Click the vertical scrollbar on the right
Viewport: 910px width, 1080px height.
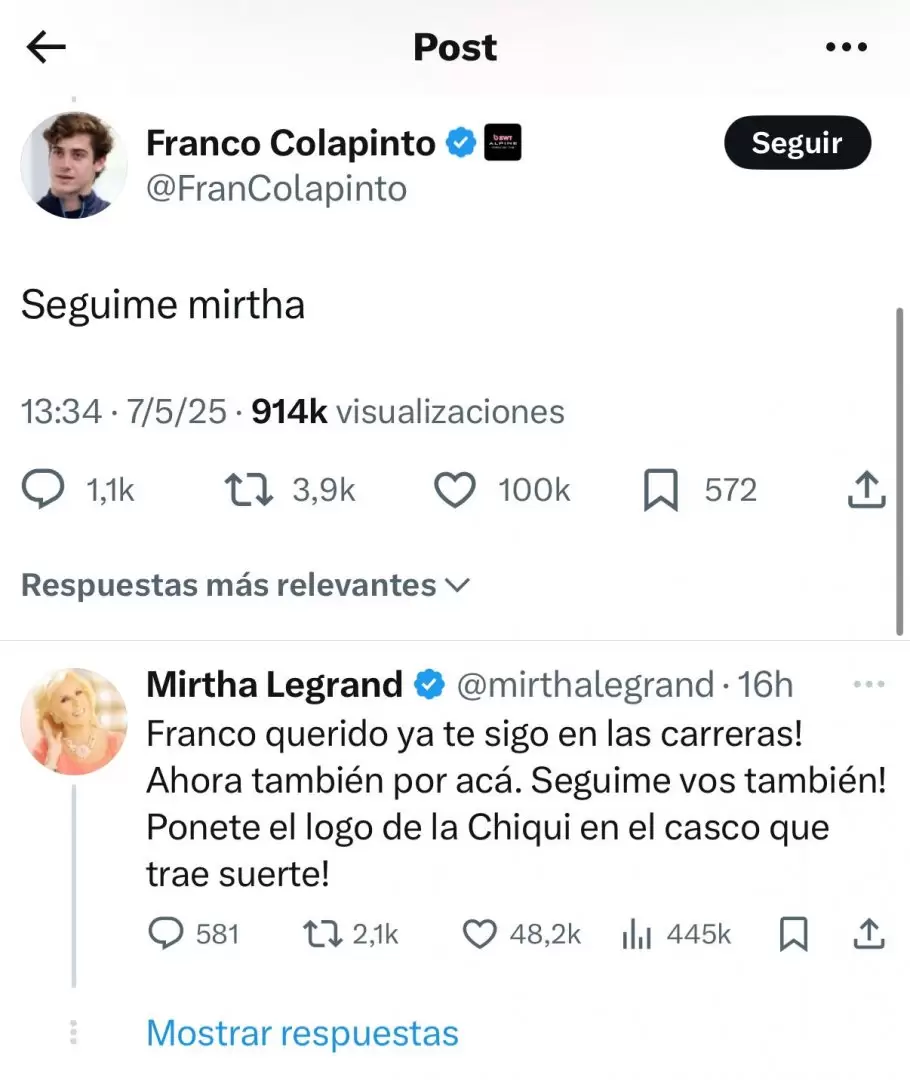pyautogui.click(x=901, y=470)
